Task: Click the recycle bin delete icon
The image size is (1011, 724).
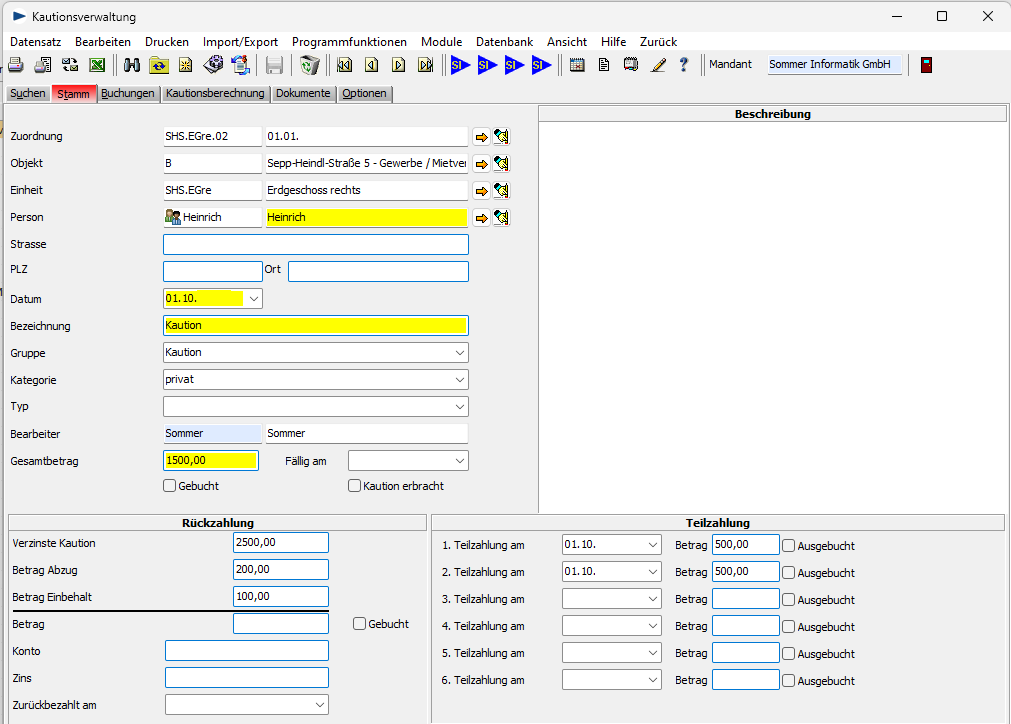Action: point(310,65)
